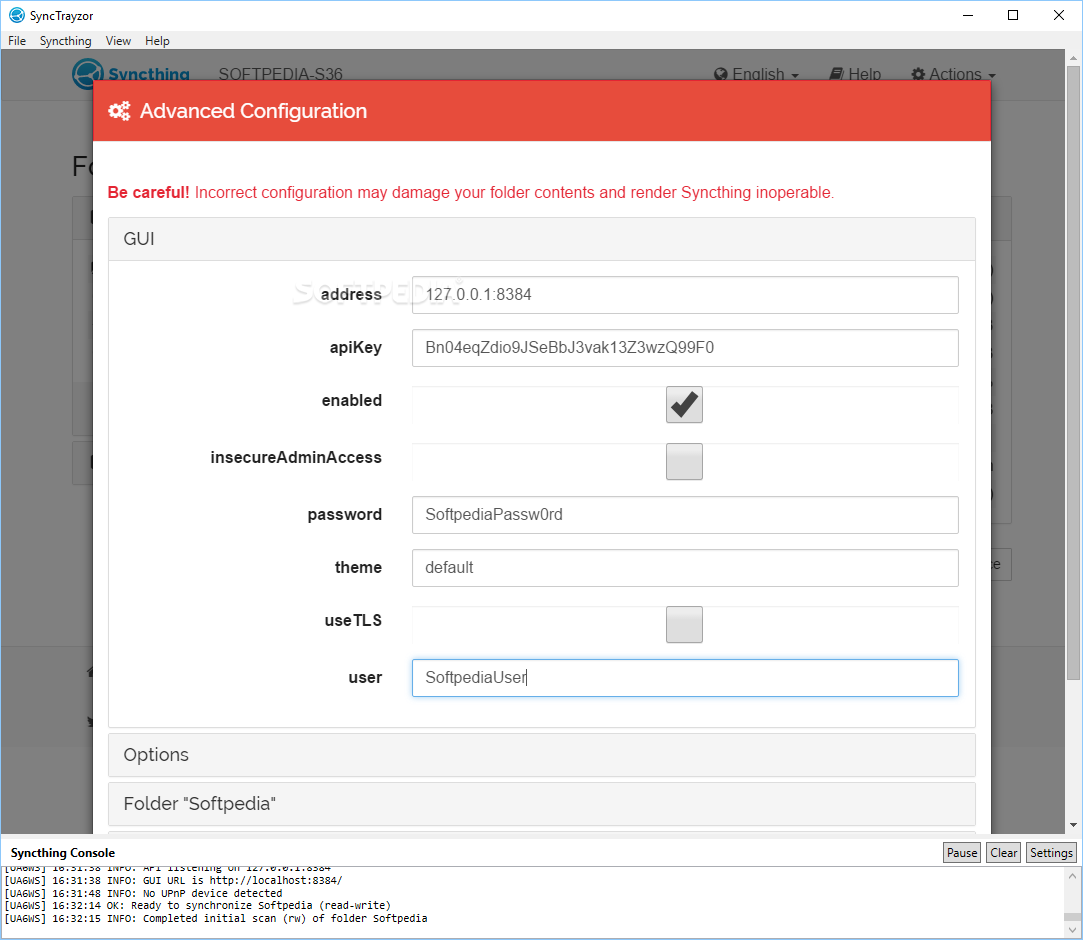
Task: Click the 'insecureAdminAccess' label
Action: 296,458
